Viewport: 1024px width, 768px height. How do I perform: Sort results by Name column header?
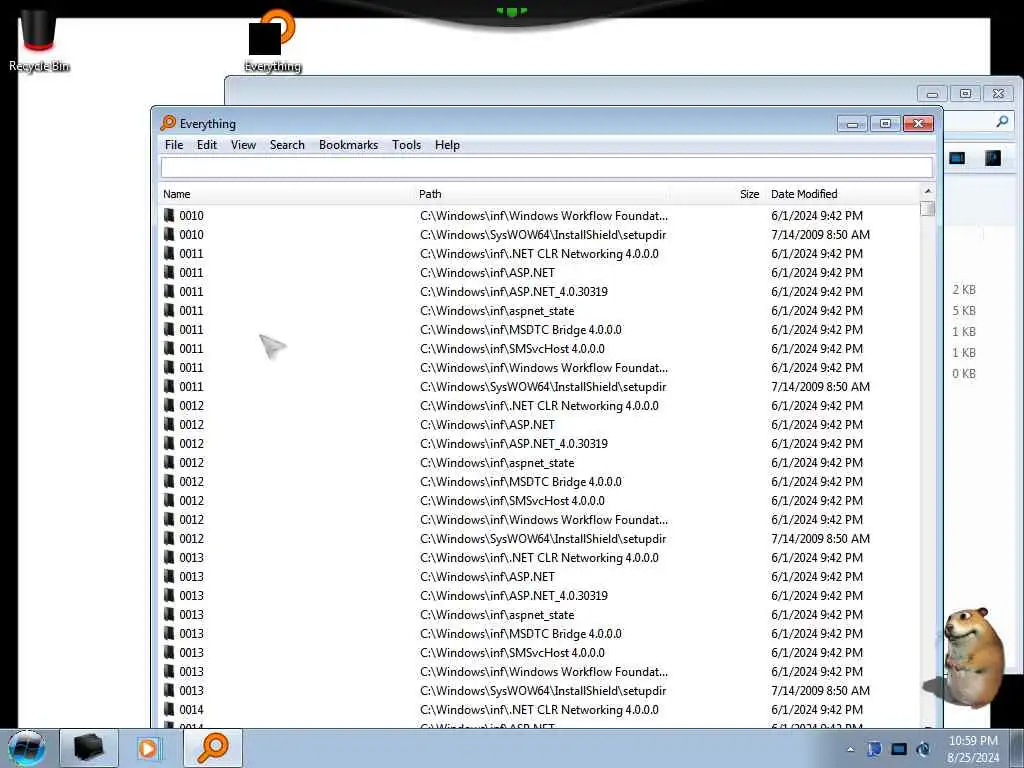pyautogui.click(x=287, y=194)
